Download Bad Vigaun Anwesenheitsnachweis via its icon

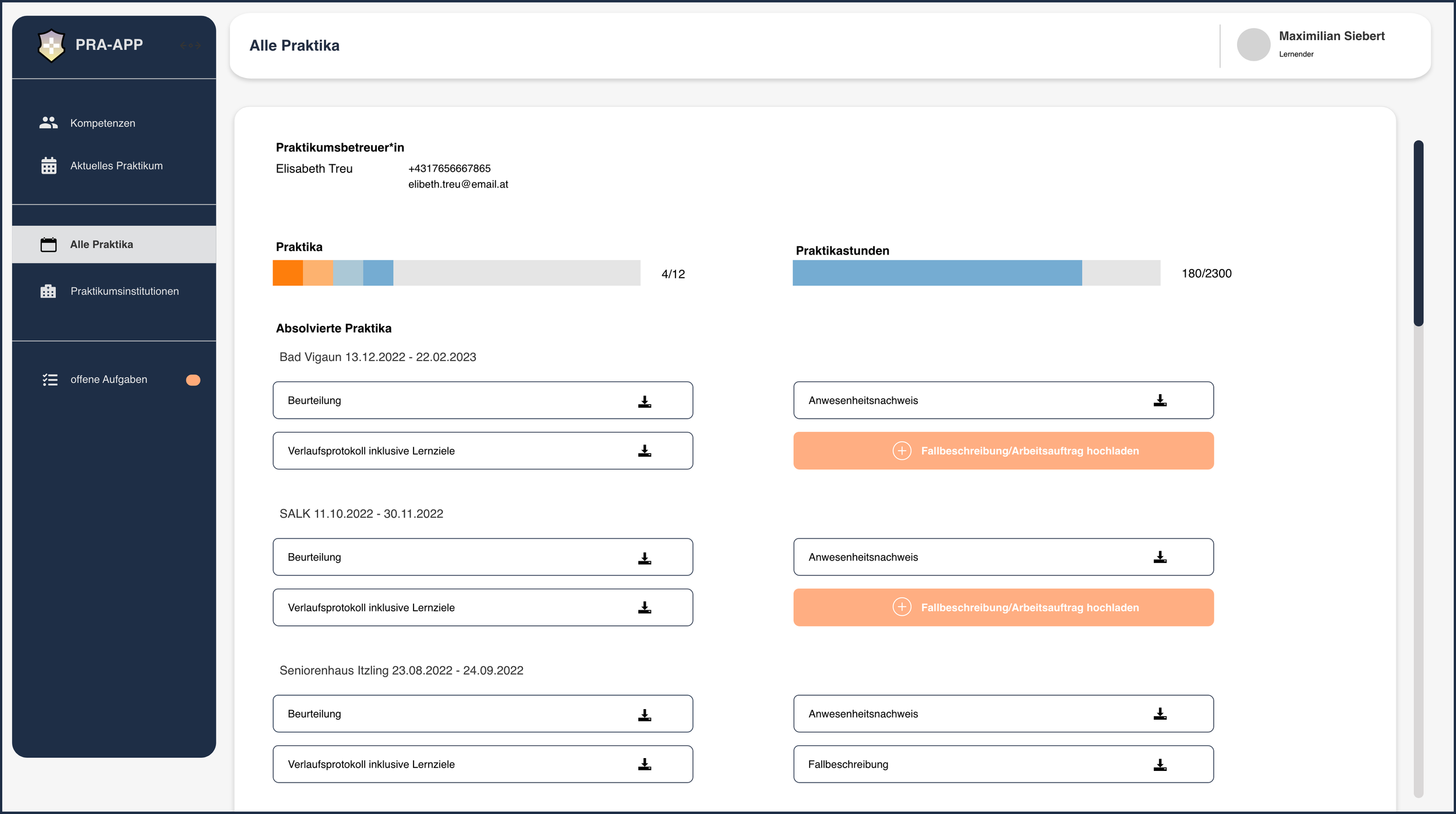pos(1160,400)
